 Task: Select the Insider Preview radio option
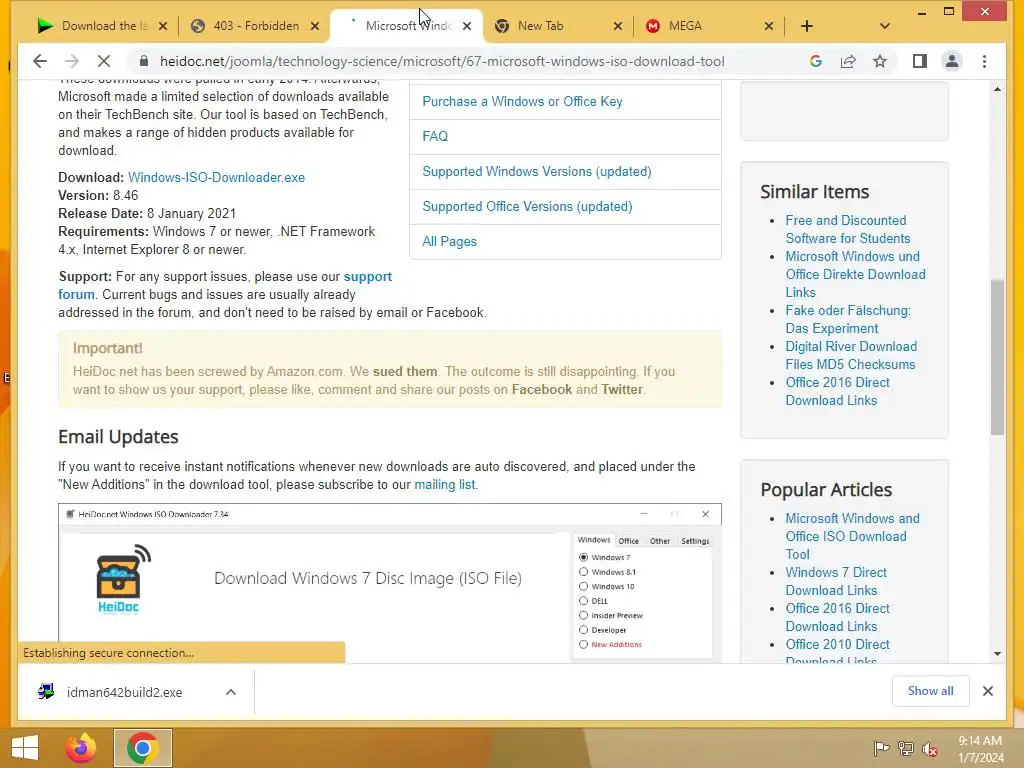point(583,615)
